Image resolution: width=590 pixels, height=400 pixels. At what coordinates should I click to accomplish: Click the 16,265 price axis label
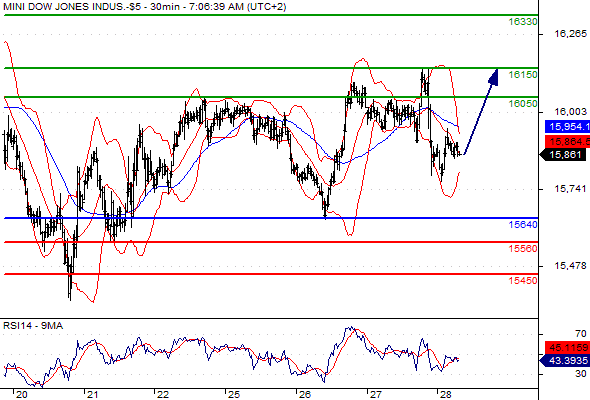570,34
